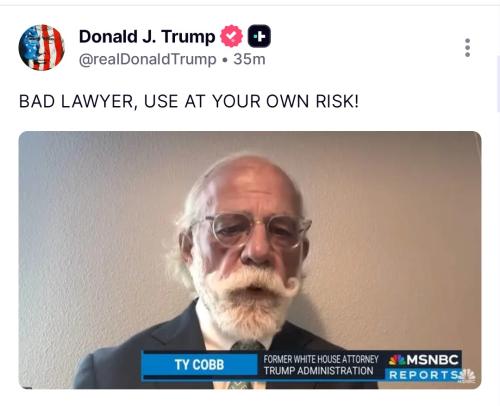The width and height of the screenshot is (500, 406).
Task: Select the BAD LAWYER post text
Action: 189,101
